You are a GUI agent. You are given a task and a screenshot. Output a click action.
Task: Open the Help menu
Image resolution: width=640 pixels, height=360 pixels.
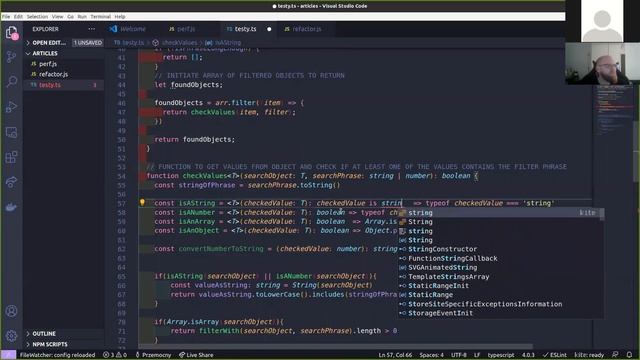[x=120, y=17]
